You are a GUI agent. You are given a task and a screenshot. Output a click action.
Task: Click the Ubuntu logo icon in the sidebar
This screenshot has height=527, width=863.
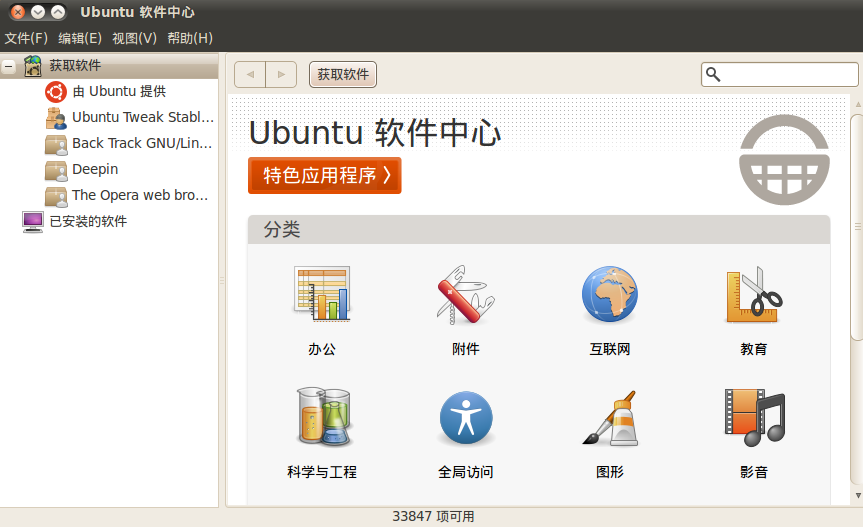click(x=56, y=91)
